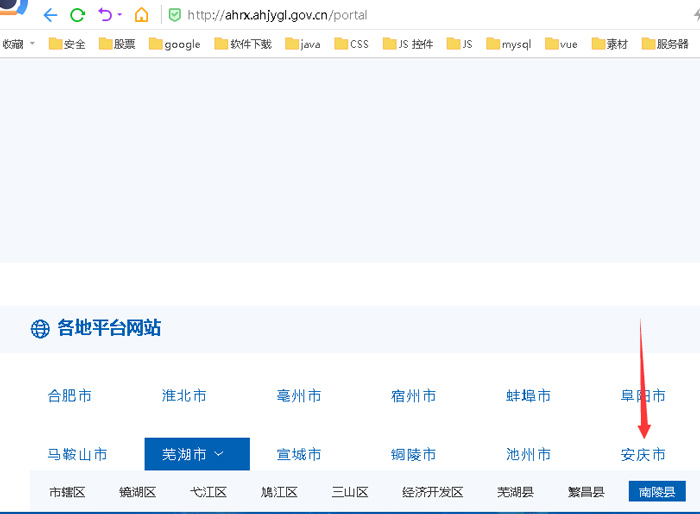Open the vue bookmark folder
The height and width of the screenshot is (514, 700).
coord(561,44)
